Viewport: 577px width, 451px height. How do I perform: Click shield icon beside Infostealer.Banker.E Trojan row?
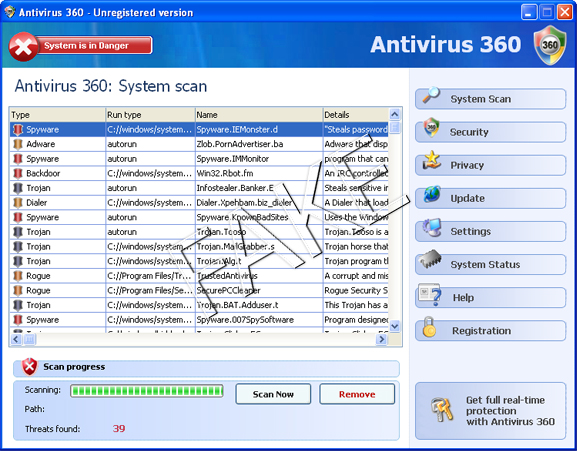(18, 188)
